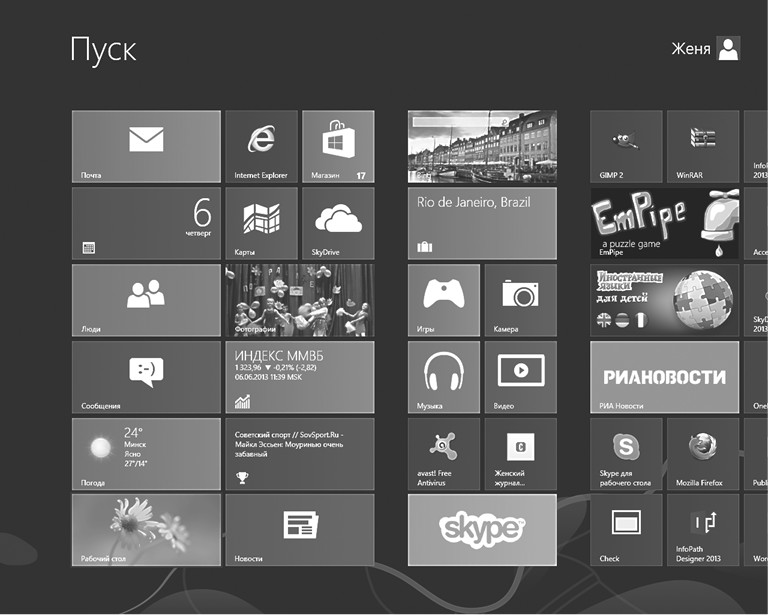Image resolution: width=768 pixels, height=615 pixels.
Task: Open the WinRAR tile
Action: point(702,147)
